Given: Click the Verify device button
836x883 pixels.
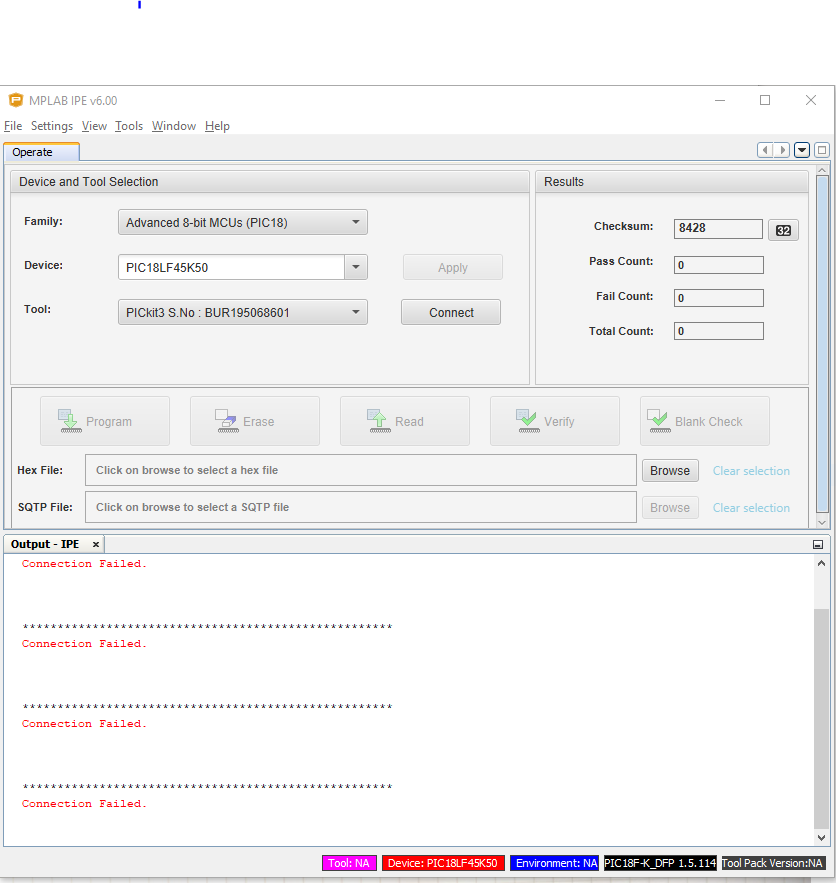Looking at the screenshot, I should click(555, 421).
